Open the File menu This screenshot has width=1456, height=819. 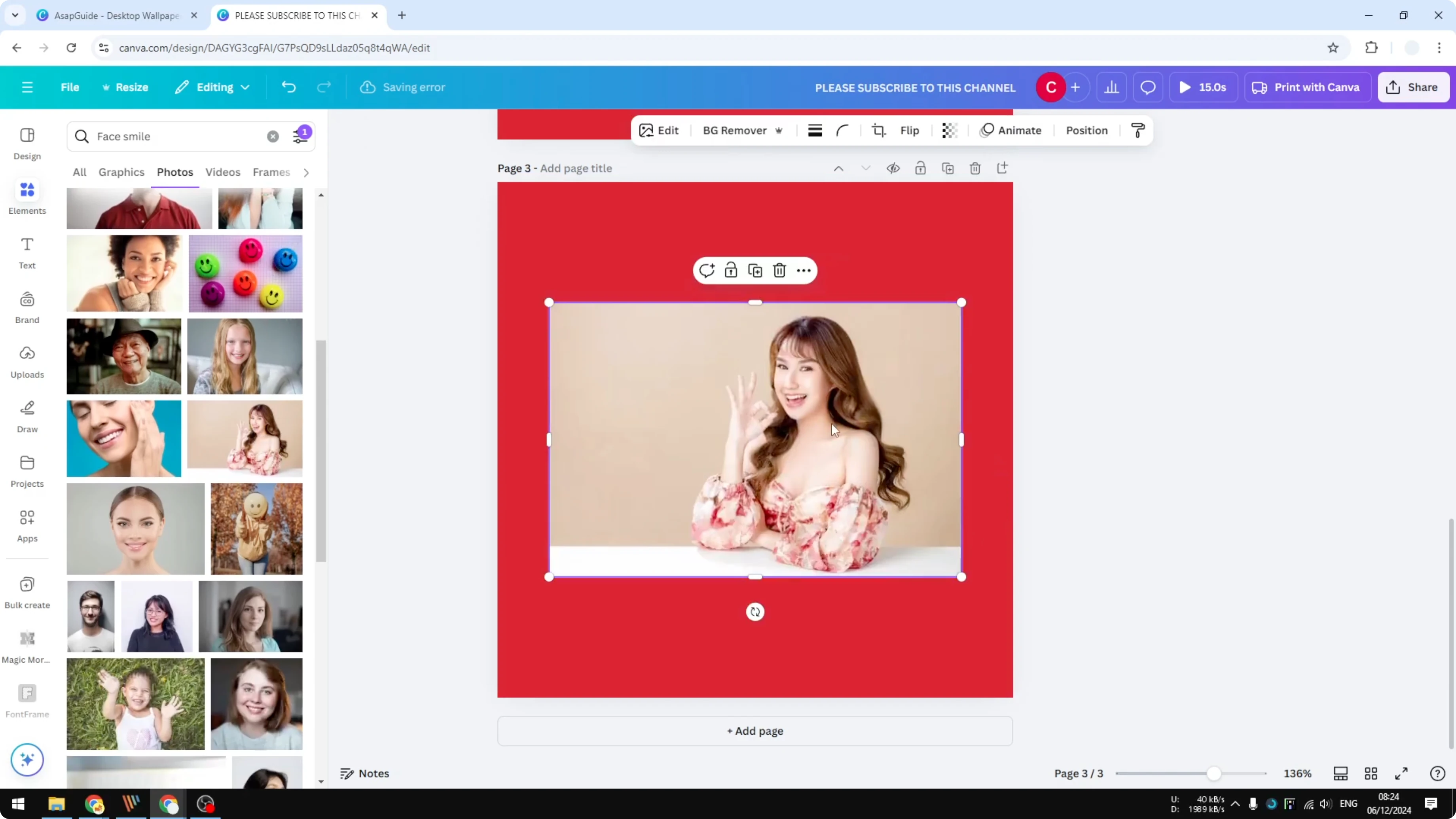coord(70,87)
